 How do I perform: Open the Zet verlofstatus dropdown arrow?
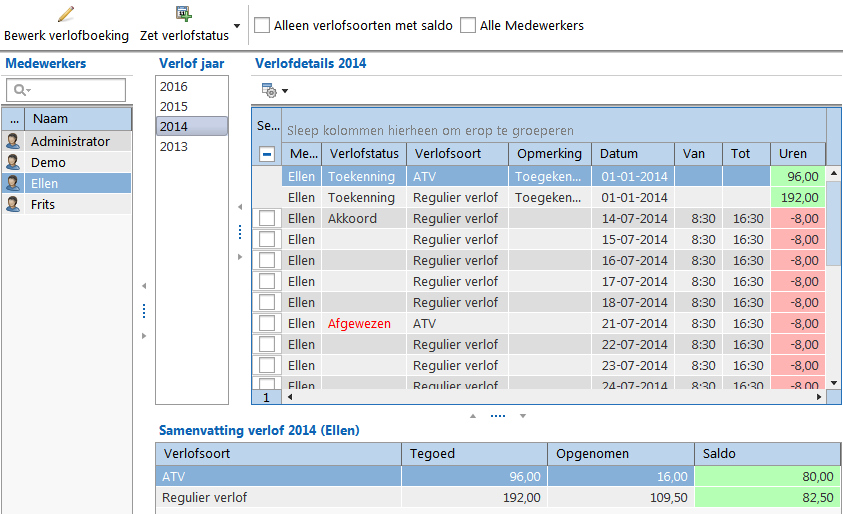point(237,25)
